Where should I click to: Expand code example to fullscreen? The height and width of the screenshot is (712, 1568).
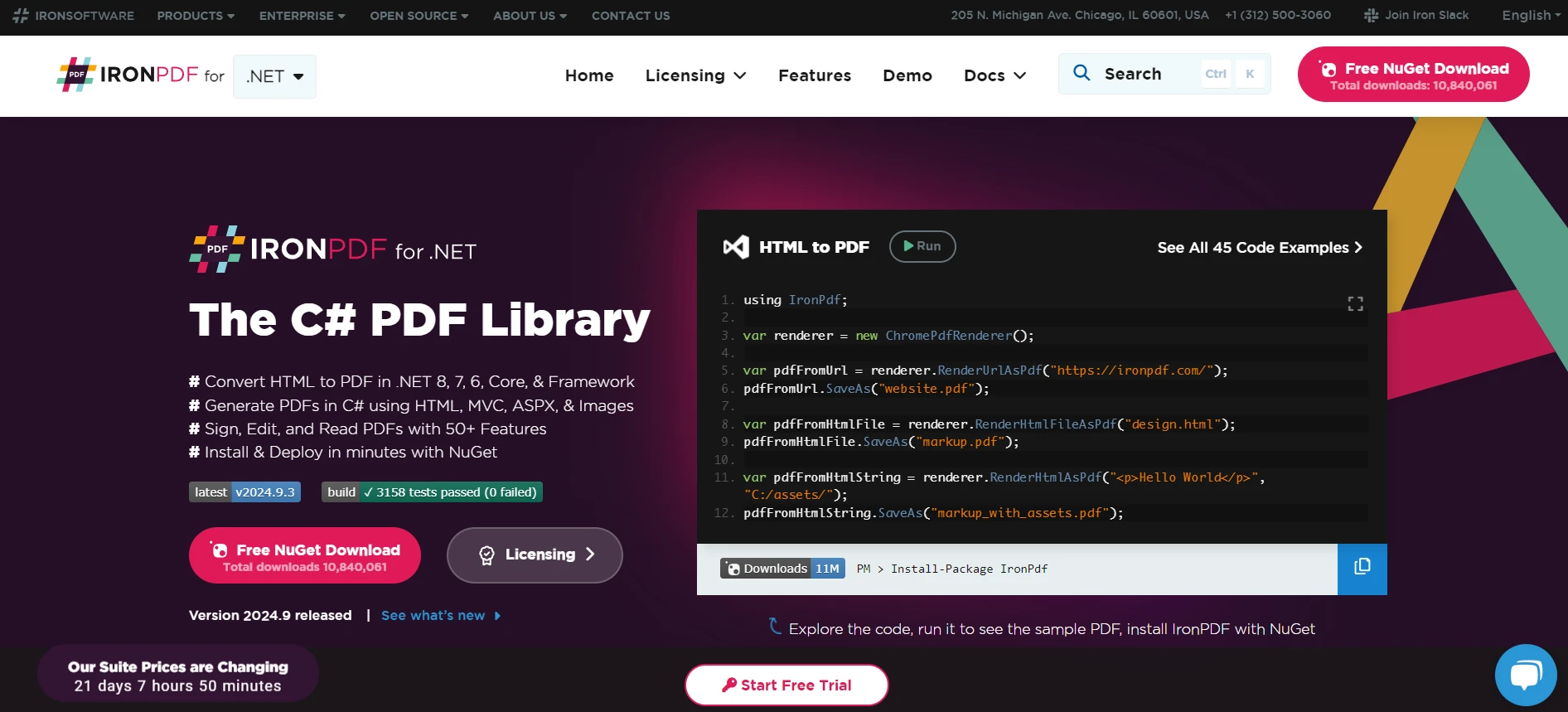click(1355, 304)
